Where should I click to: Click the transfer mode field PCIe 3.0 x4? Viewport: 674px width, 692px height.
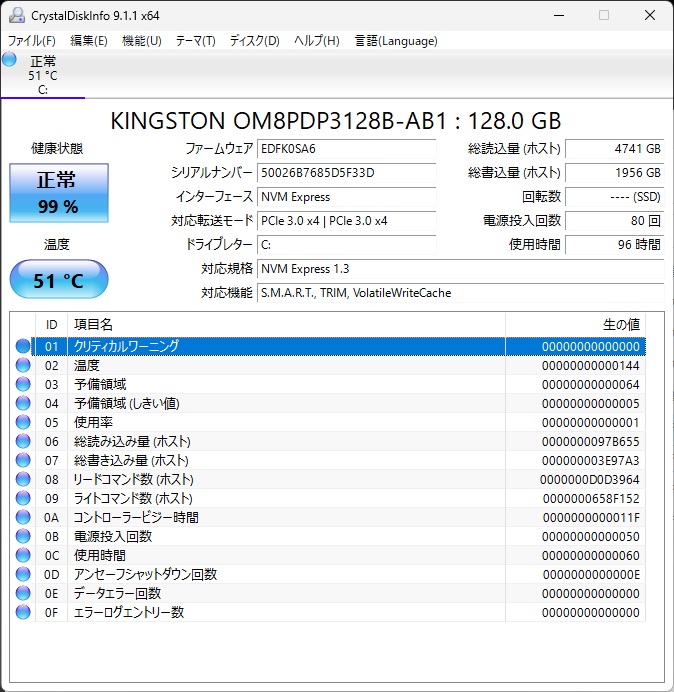(x=346, y=221)
